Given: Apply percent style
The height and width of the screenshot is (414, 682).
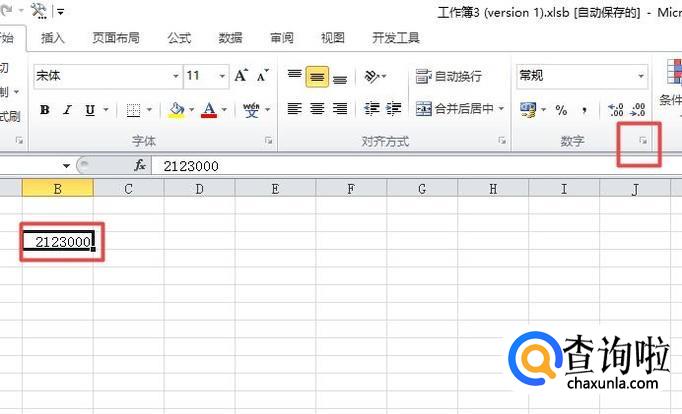Looking at the screenshot, I should [561, 110].
